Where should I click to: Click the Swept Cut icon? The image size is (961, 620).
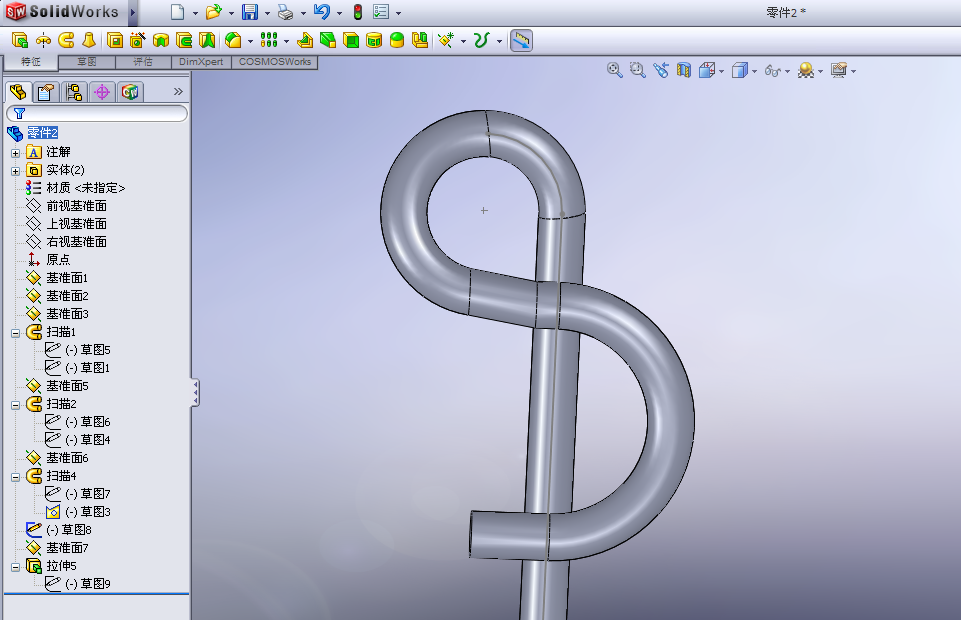click(x=184, y=40)
